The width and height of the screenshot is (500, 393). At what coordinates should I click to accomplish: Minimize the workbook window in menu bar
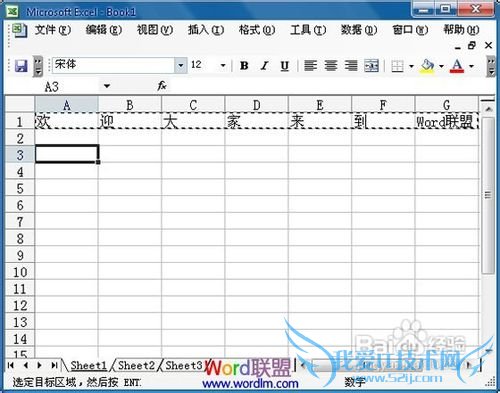(x=458, y=48)
